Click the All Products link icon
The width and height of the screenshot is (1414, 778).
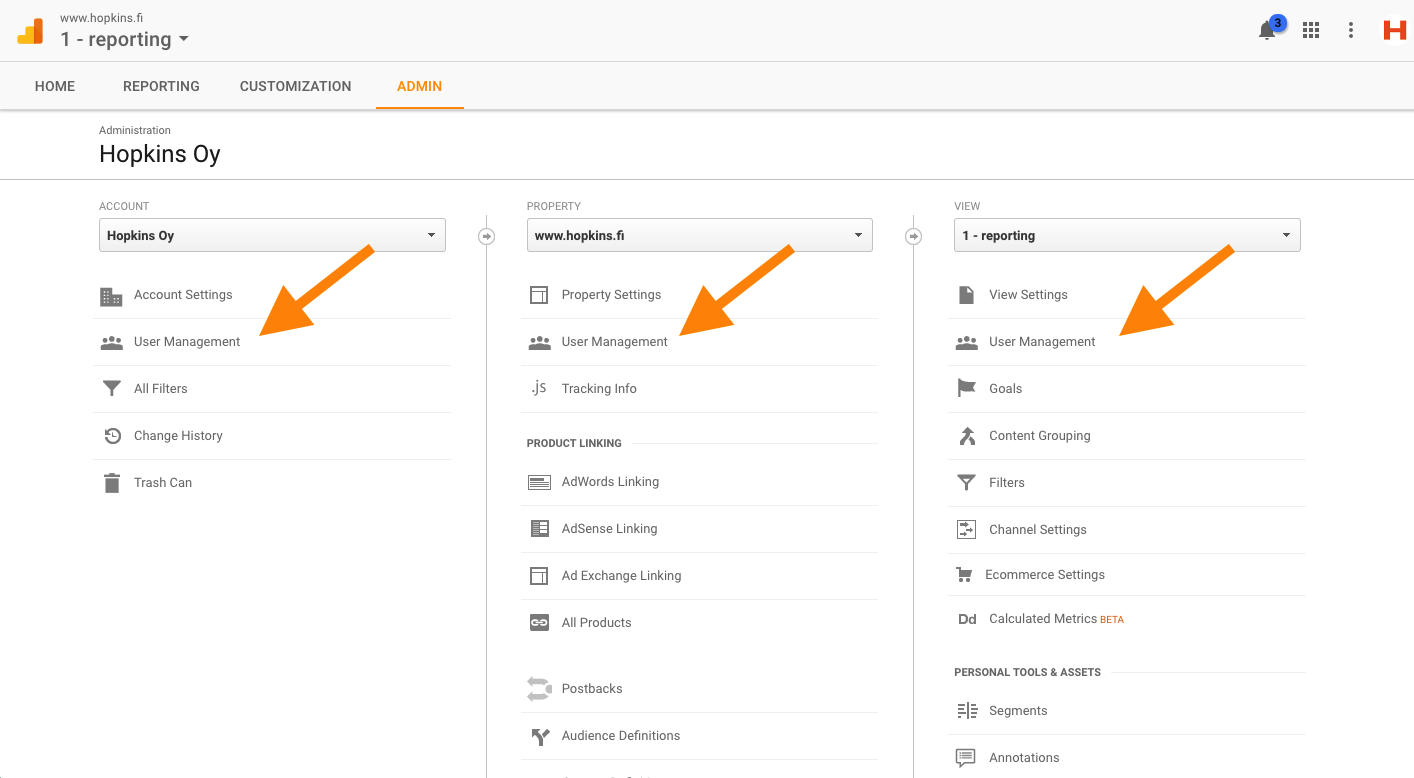539,623
